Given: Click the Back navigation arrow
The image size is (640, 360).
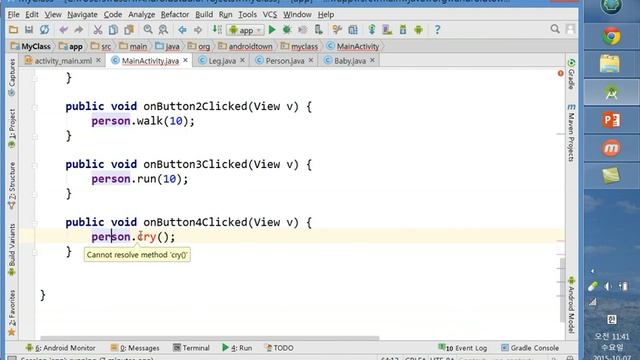Looking at the screenshot, I should click(x=182, y=30).
